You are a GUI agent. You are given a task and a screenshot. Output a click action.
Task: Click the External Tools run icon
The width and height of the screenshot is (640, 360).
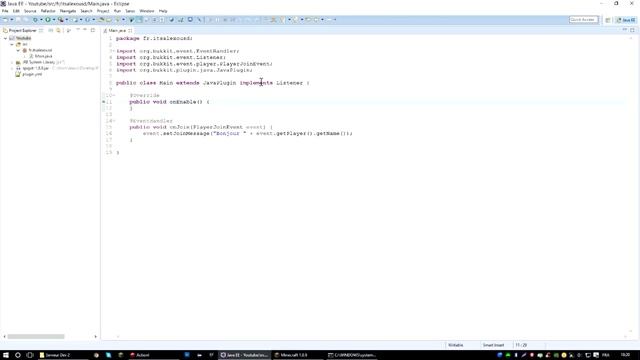[60, 20]
